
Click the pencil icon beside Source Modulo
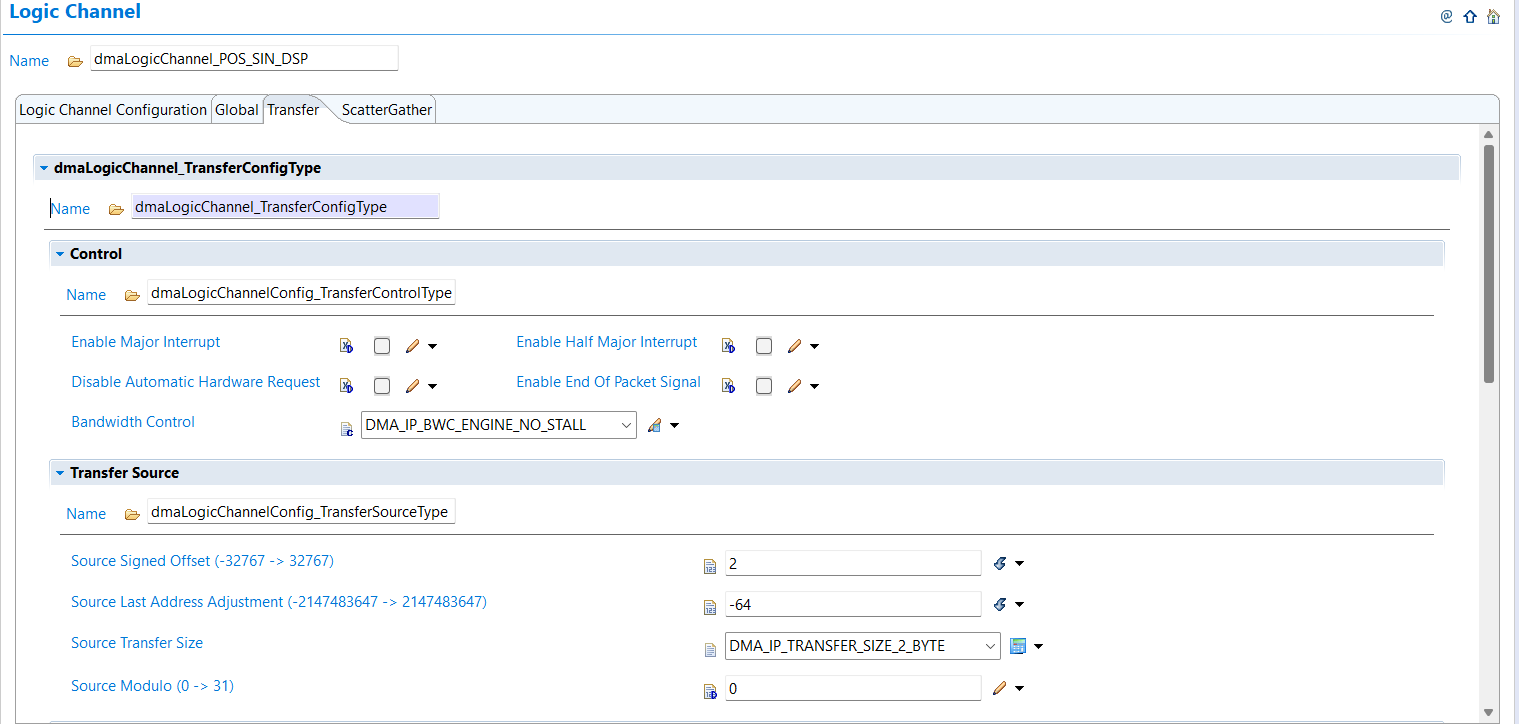click(1003, 688)
